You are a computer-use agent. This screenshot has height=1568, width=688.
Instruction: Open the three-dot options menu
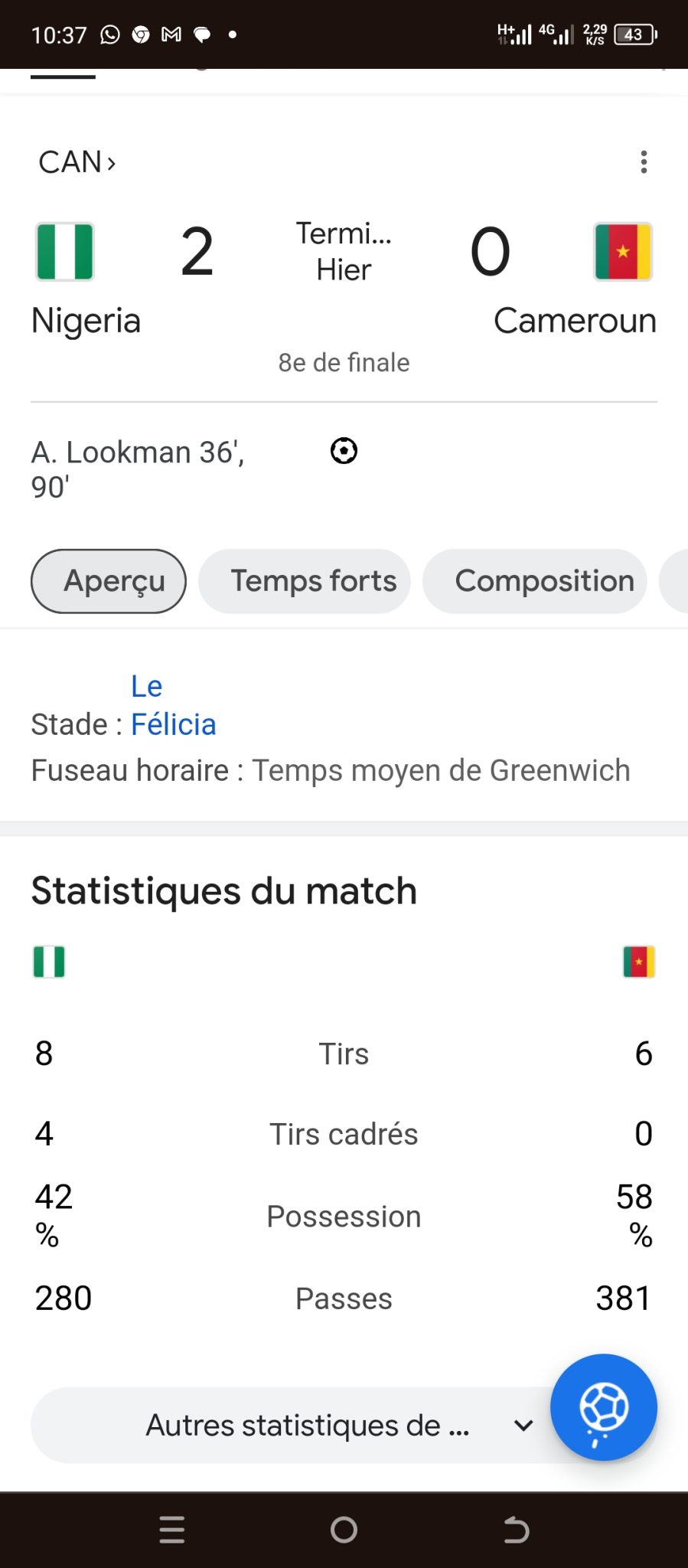[644, 162]
